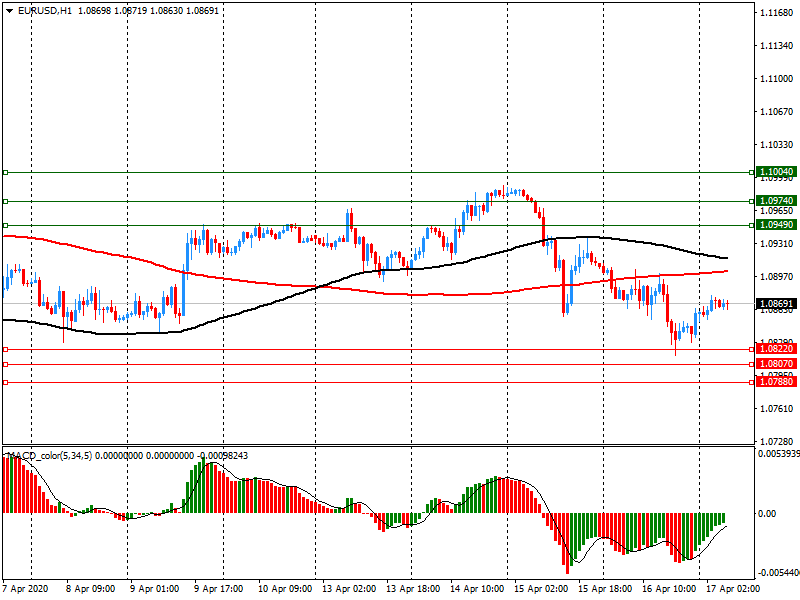Click the 17 Apr 02:00 time label
800x600 pixels.
pos(731,589)
